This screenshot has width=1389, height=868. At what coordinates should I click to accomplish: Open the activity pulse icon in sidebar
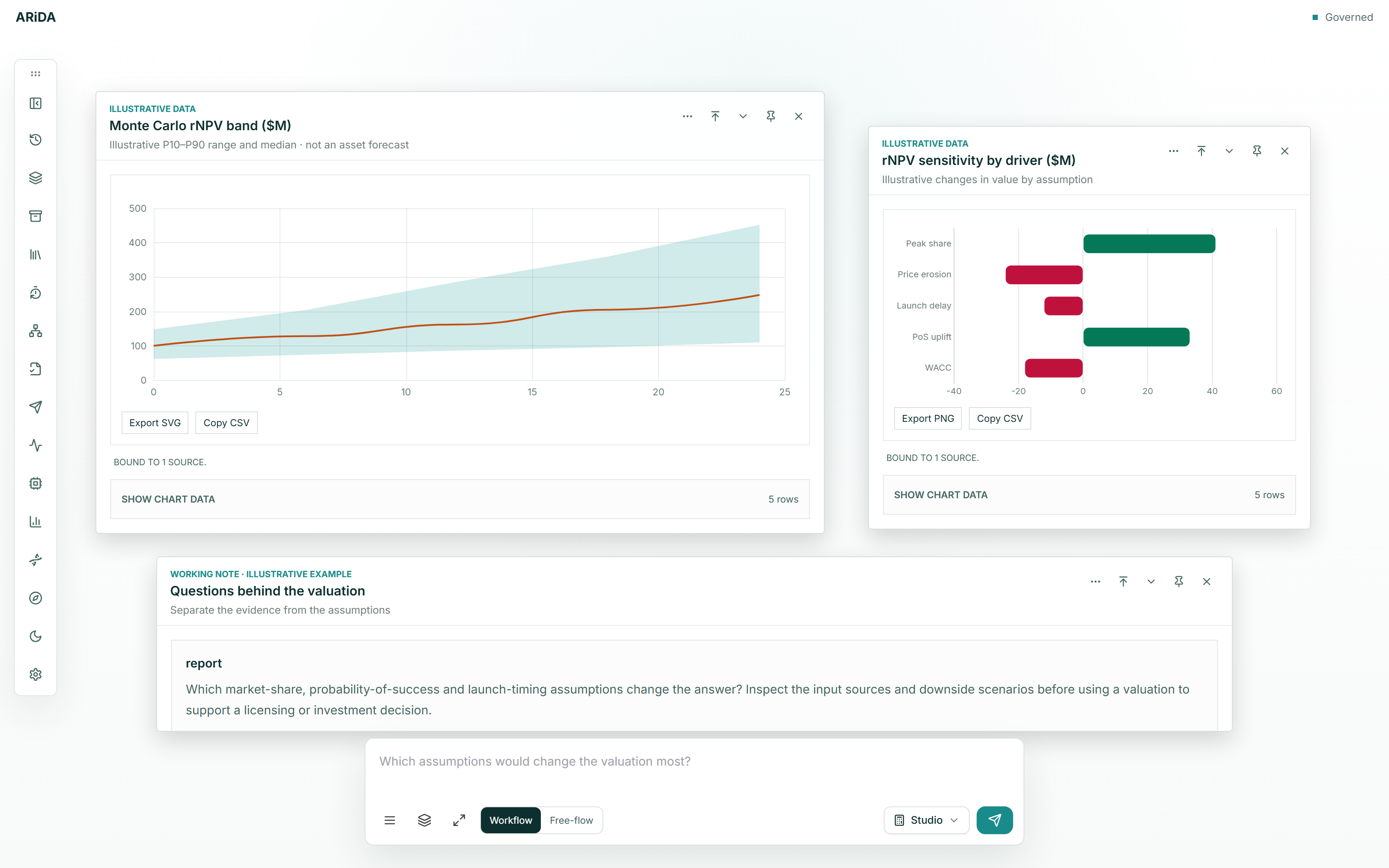[36, 445]
